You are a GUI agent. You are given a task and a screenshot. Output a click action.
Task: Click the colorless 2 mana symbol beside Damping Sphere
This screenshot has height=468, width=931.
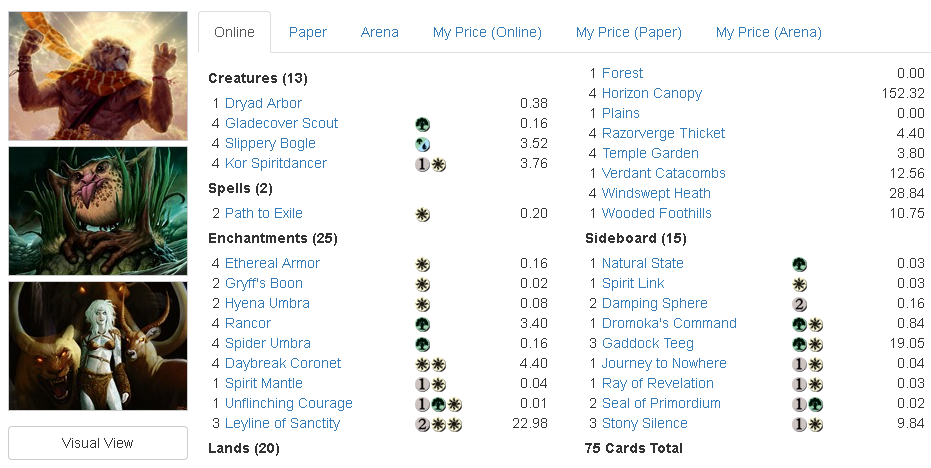coord(799,304)
